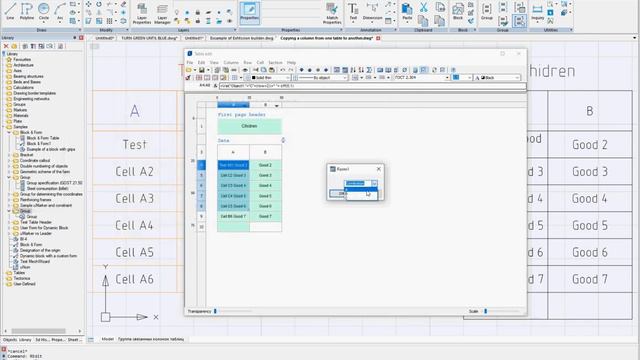This screenshot has height=360, width=640.
Task: Open File menu in Table edit window
Action: click(x=190, y=62)
